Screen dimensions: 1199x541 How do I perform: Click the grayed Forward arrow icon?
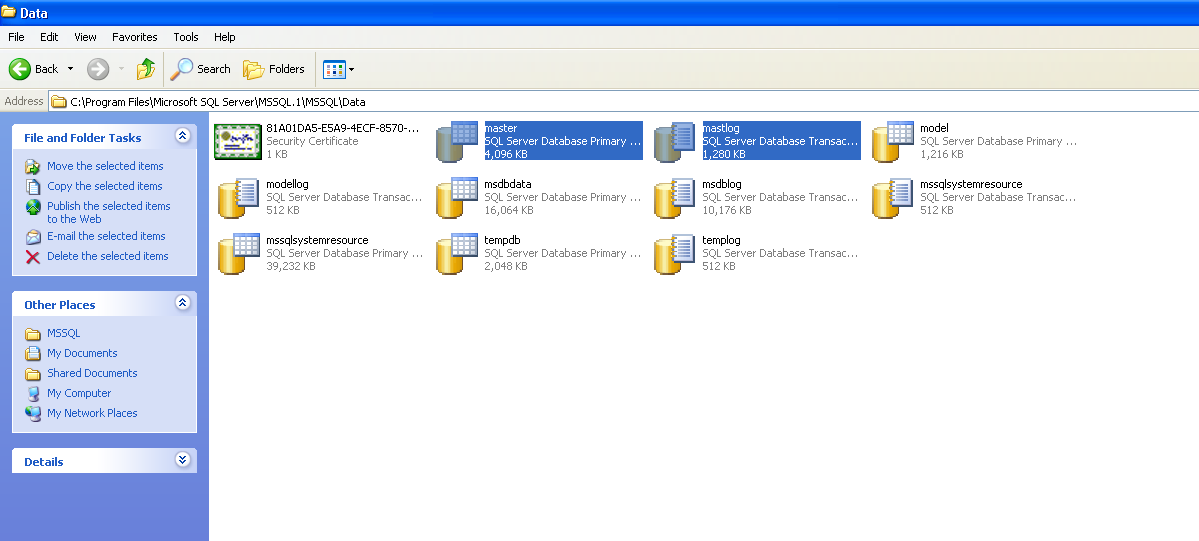click(98, 69)
